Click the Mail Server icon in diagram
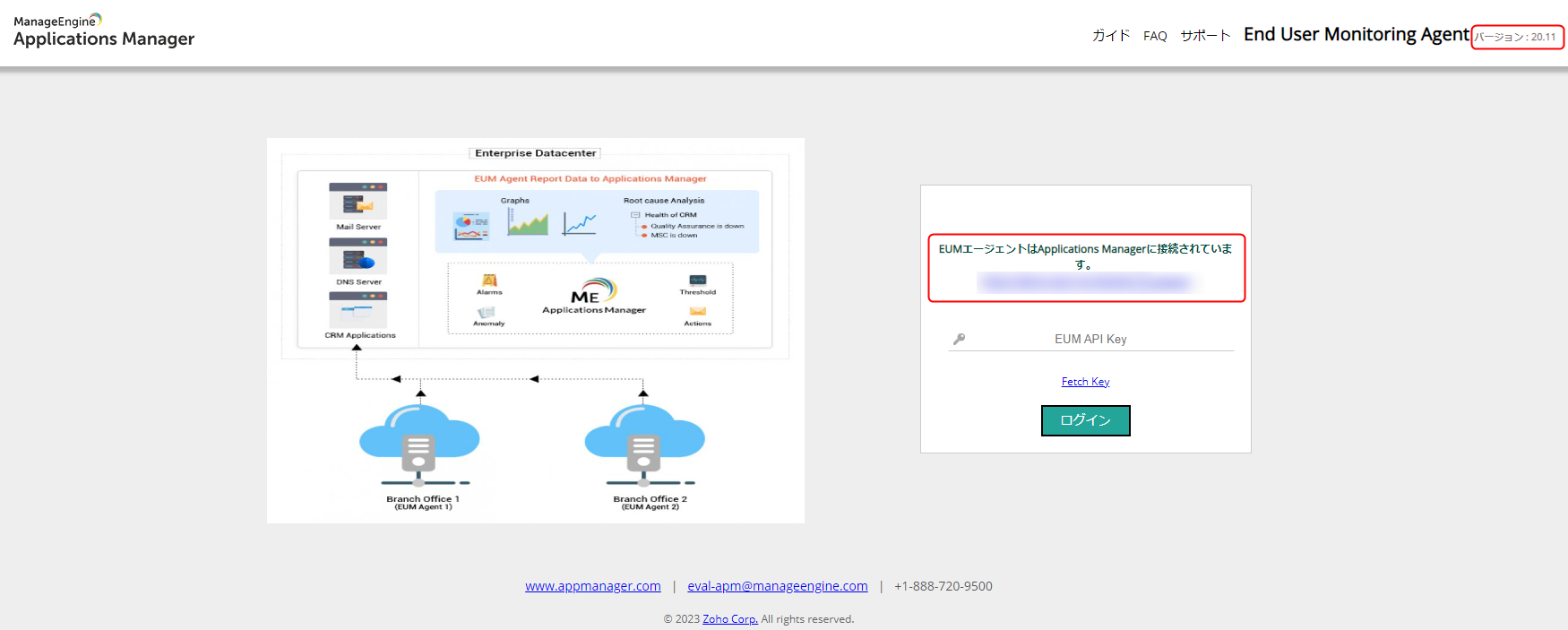The height and width of the screenshot is (630, 1568). 358,202
